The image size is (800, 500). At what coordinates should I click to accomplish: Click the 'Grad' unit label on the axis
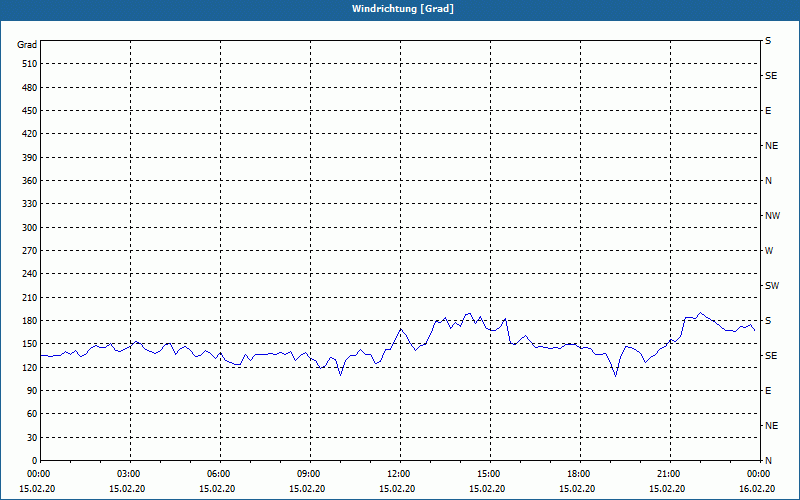tap(27, 45)
